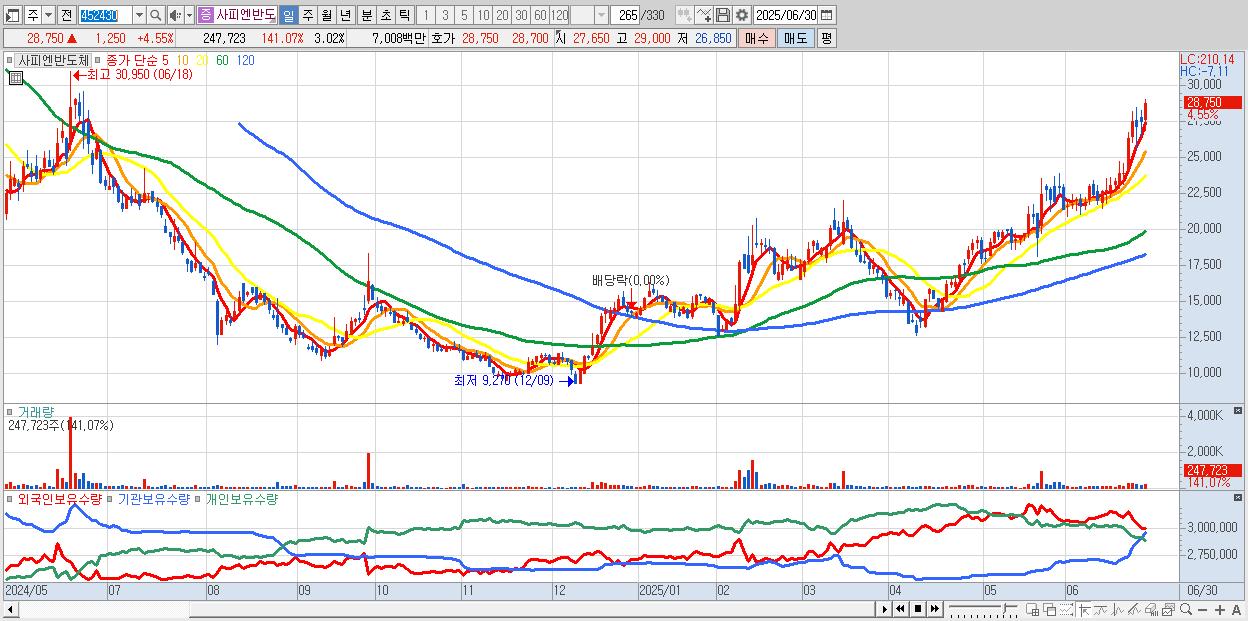This screenshot has height=621, width=1248.
Task: Click the purple 증 badge icon
Action: 206,15
